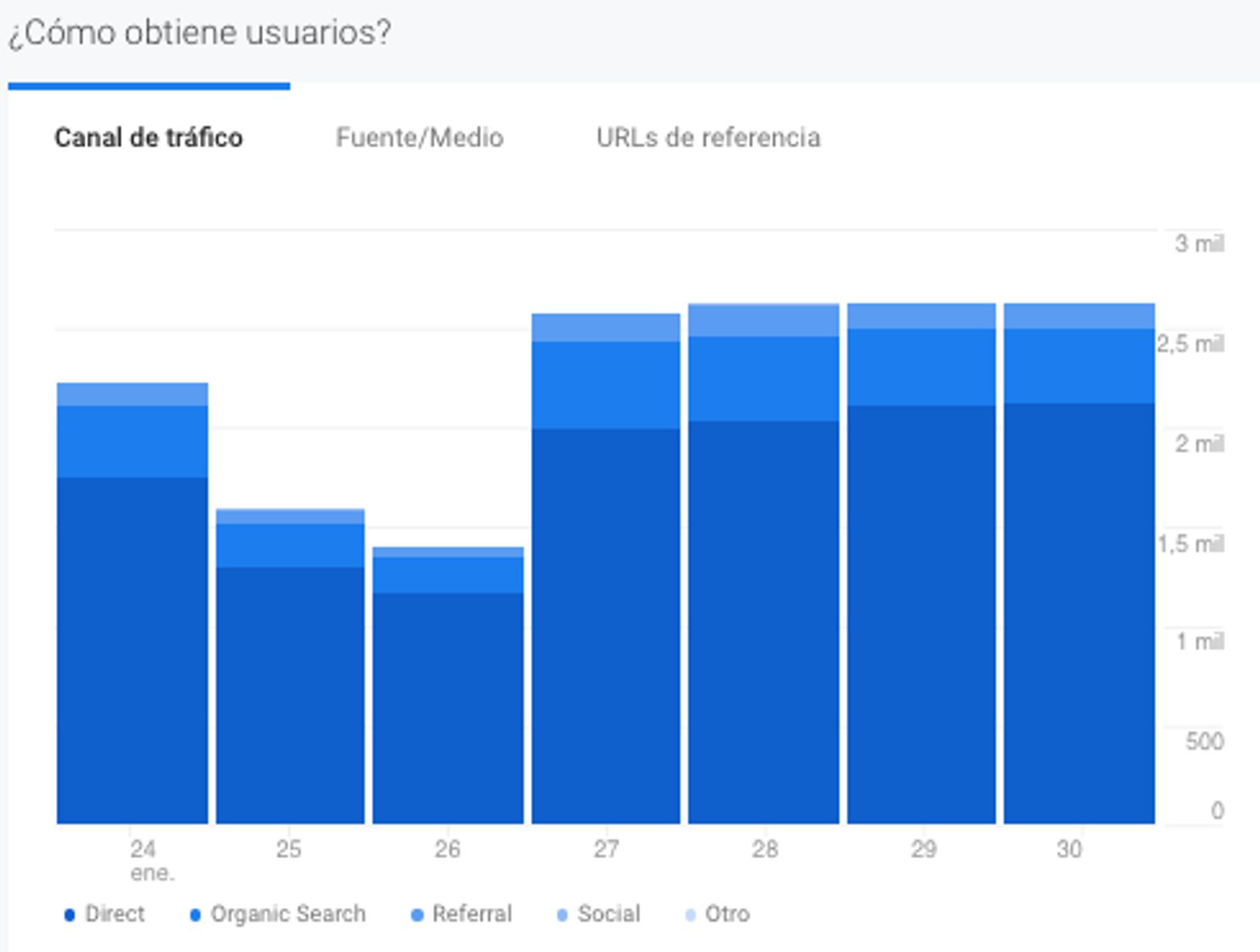Click the ¿Cómo obtiene usuarios? heading

[200, 33]
